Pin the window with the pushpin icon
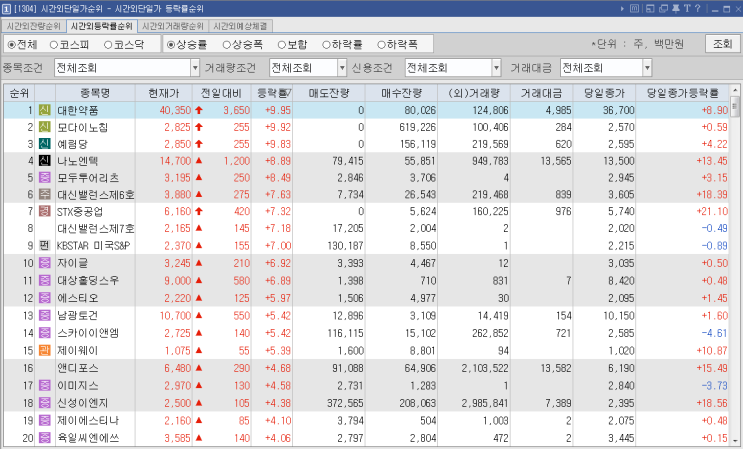743x449 pixels. coord(676,9)
